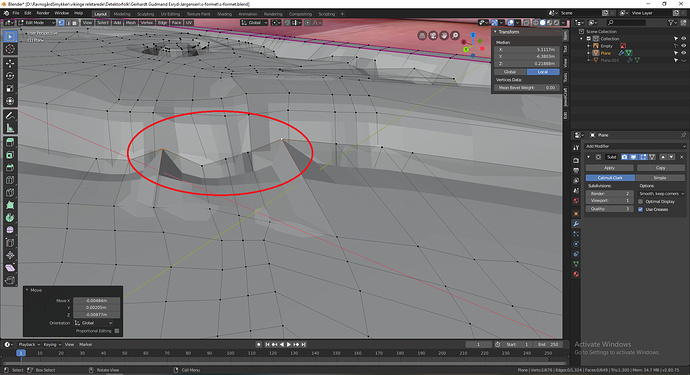The width and height of the screenshot is (690, 375).
Task: Select the Rip Region tool
Action: click(x=10, y=280)
